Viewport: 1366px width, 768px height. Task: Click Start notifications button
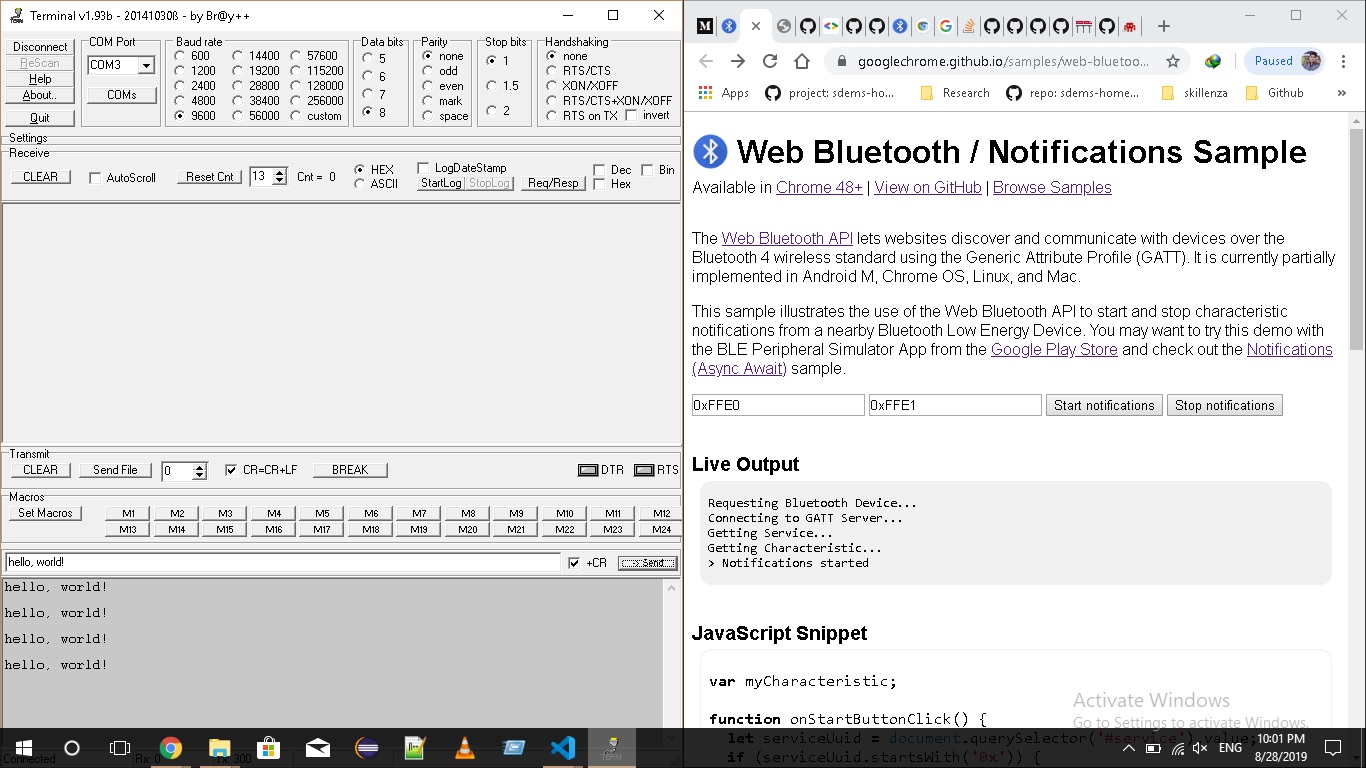(1104, 405)
